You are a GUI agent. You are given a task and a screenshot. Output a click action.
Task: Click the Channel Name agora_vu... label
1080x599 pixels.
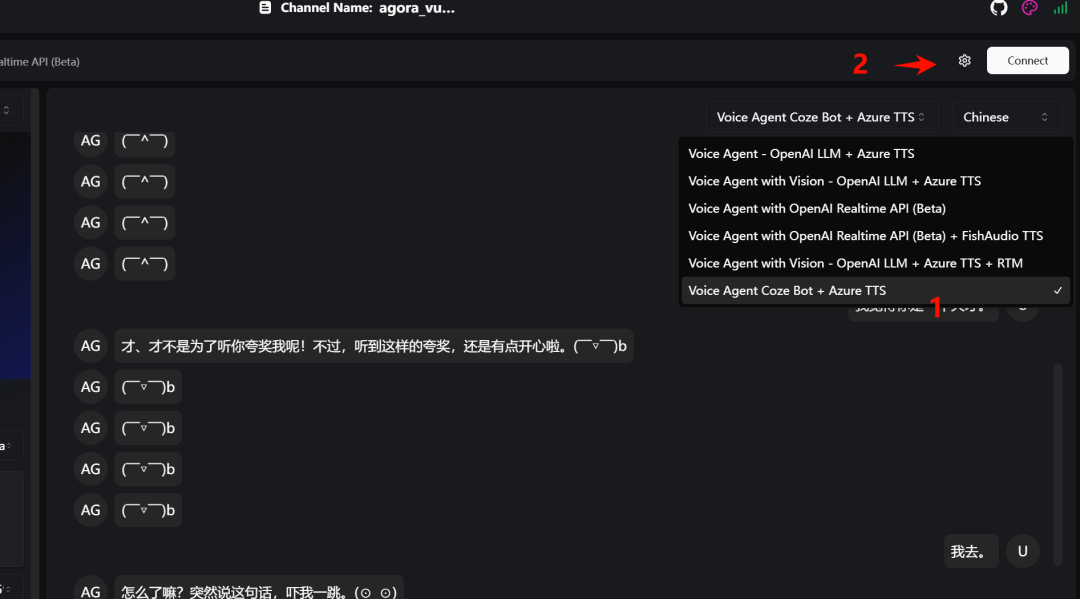coord(368,8)
